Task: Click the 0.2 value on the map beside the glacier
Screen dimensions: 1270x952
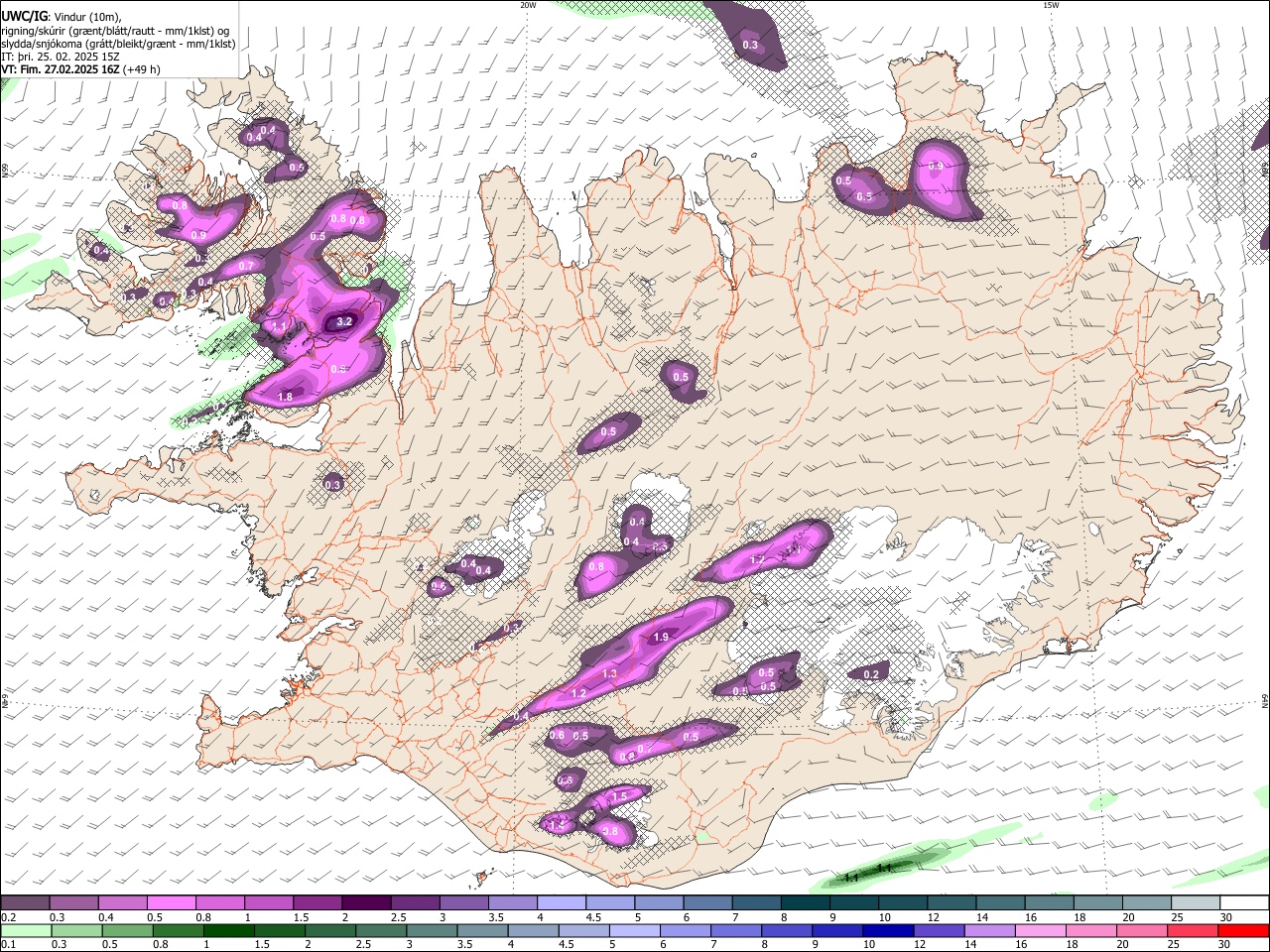Action: [871, 674]
